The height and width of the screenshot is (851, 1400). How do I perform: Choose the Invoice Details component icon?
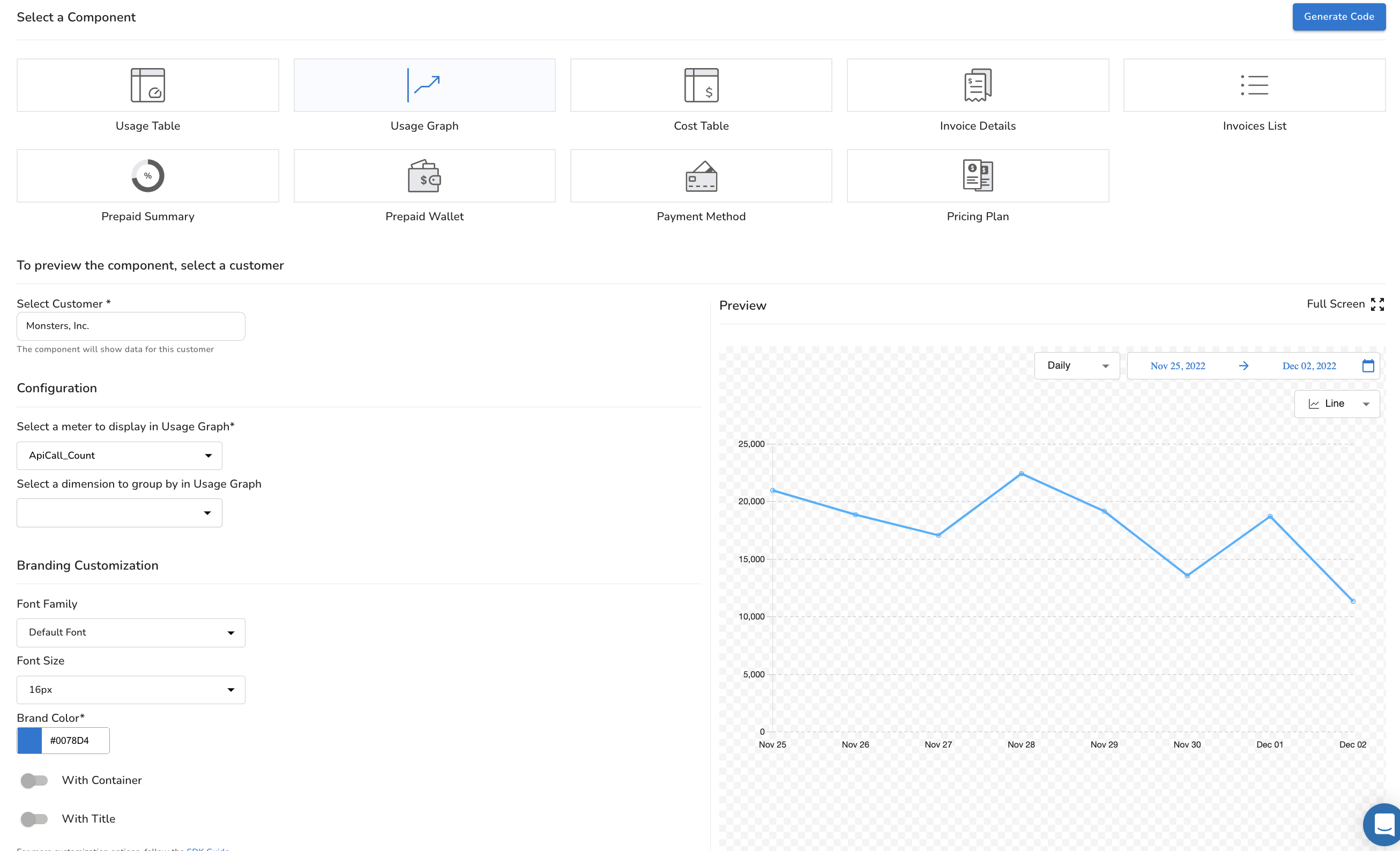[x=977, y=85]
